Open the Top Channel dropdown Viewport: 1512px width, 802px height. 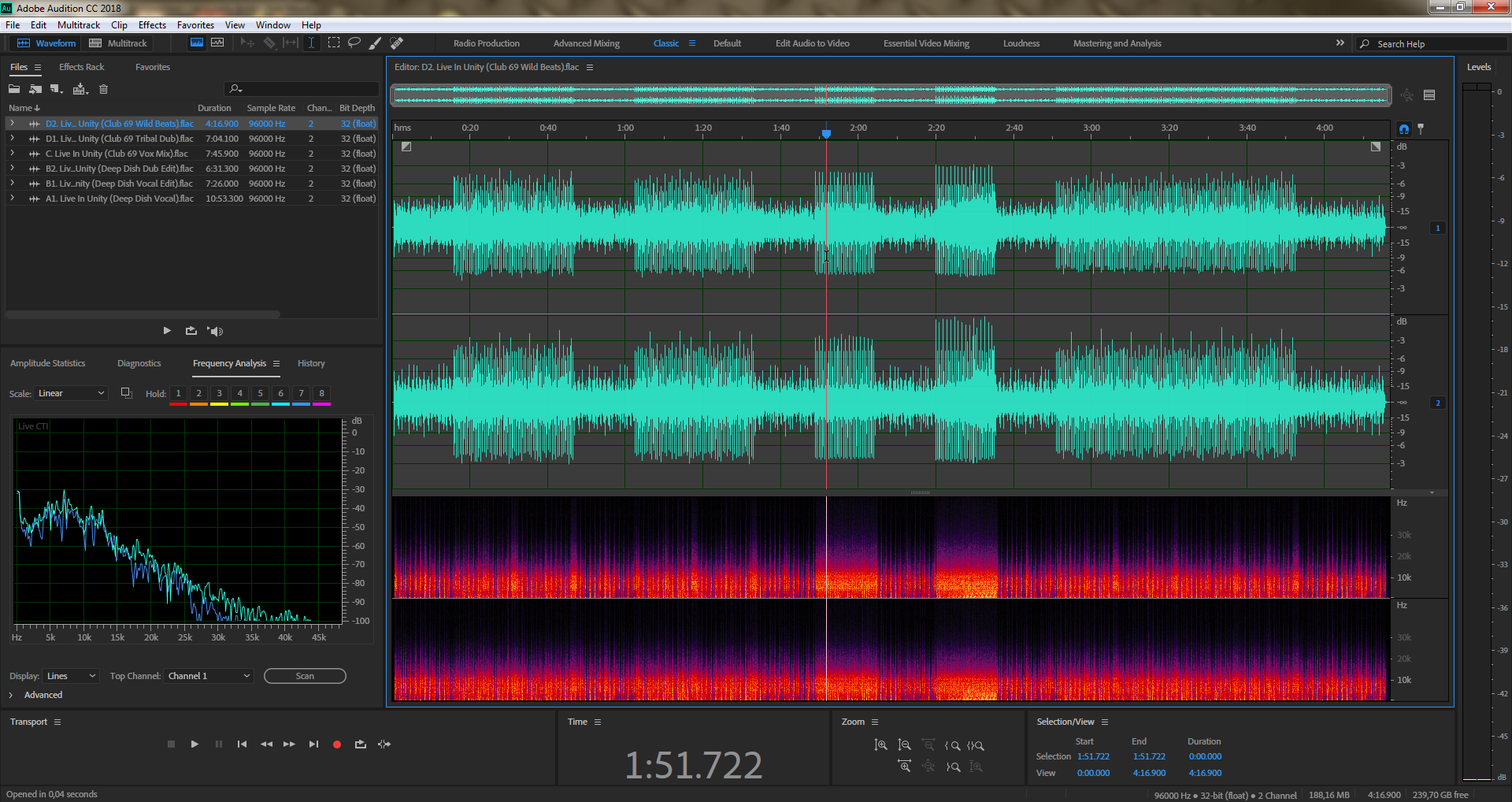tap(209, 676)
